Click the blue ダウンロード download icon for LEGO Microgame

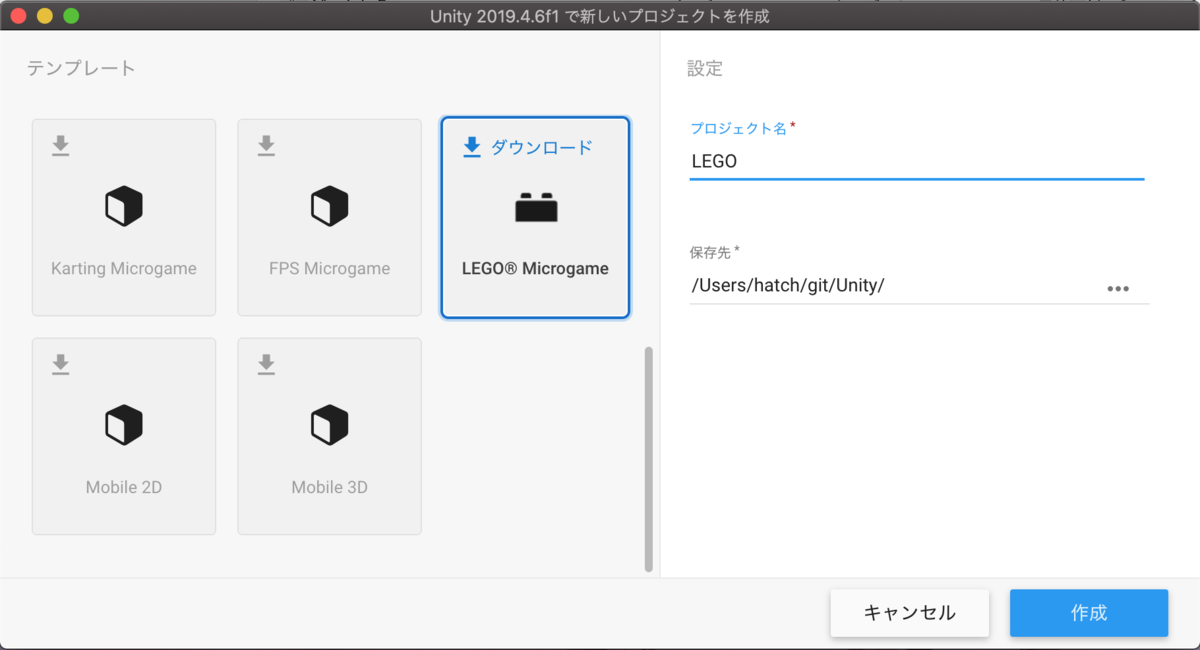pos(471,146)
